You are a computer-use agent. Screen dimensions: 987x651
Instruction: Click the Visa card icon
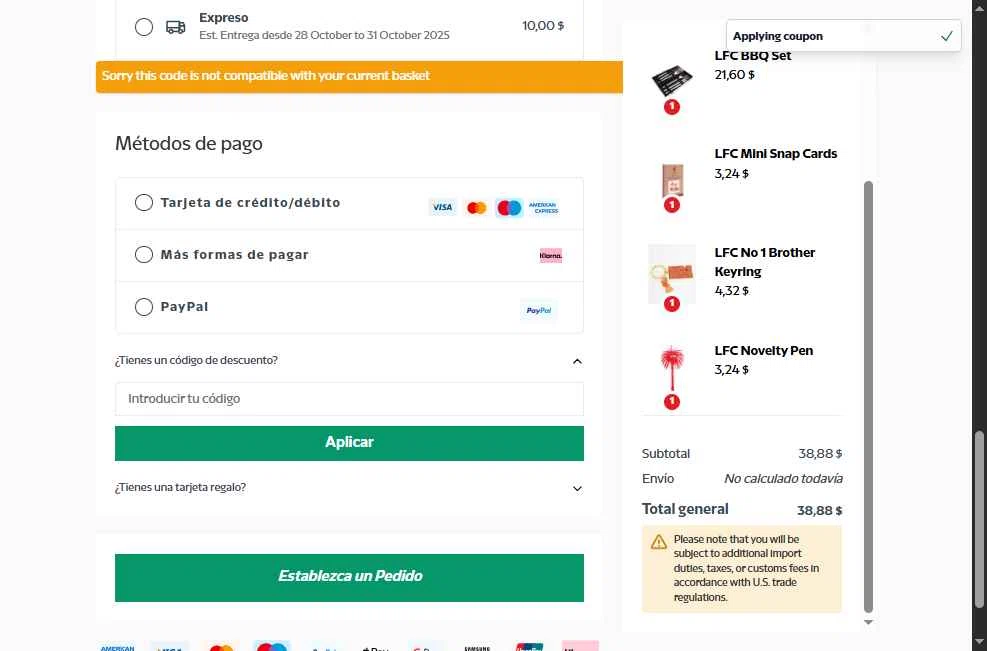pos(442,208)
